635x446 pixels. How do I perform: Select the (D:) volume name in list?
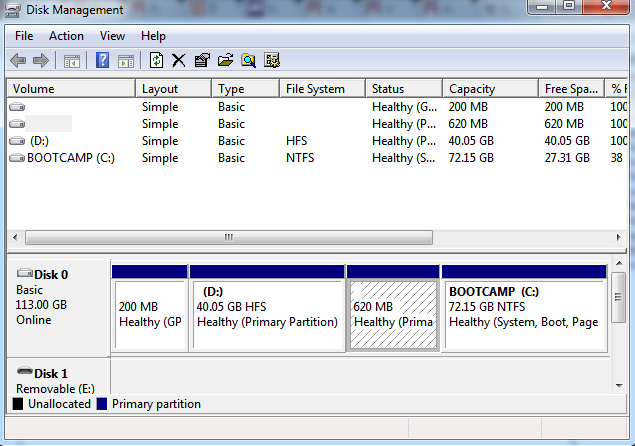point(39,141)
